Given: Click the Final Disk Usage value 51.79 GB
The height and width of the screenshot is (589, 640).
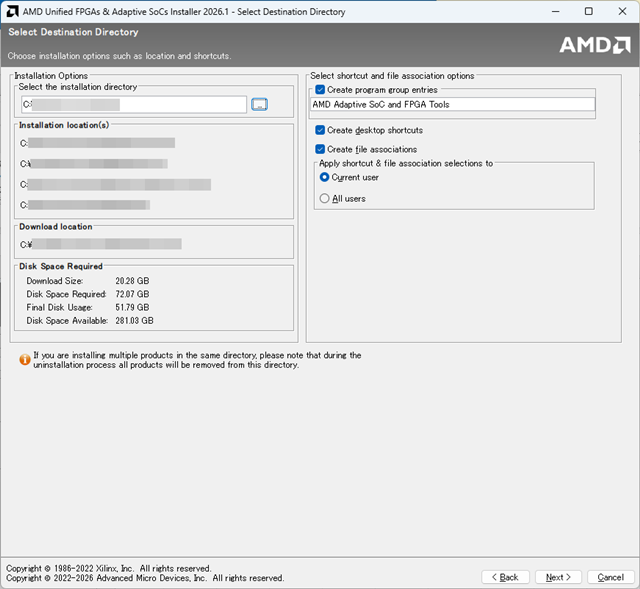Looking at the screenshot, I should 132,307.
